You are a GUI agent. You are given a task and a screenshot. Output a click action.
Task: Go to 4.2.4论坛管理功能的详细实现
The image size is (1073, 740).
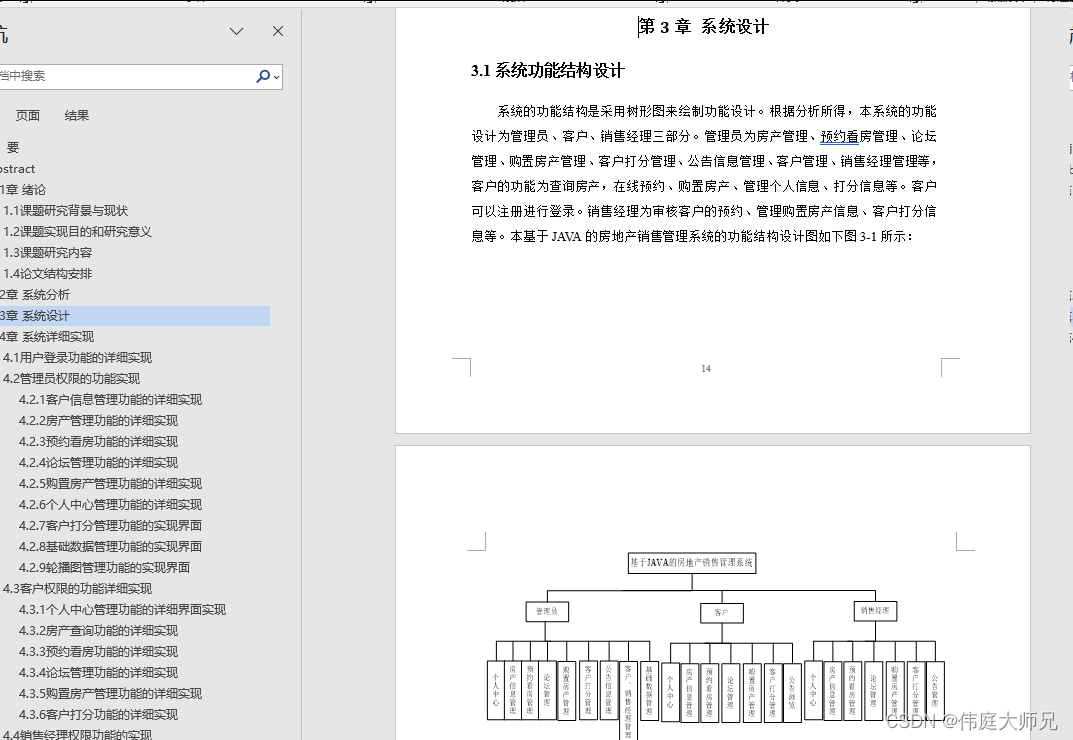point(99,463)
